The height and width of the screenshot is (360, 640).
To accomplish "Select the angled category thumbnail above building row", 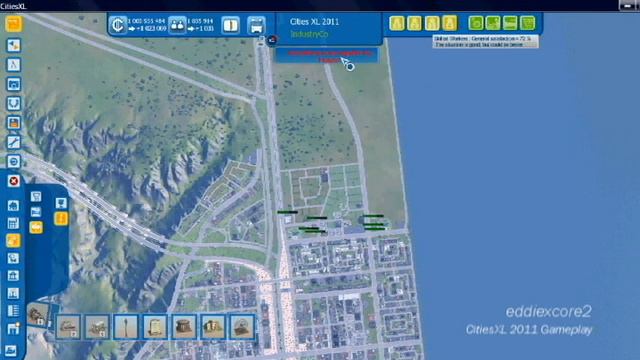I will pyautogui.click(x=38, y=315).
